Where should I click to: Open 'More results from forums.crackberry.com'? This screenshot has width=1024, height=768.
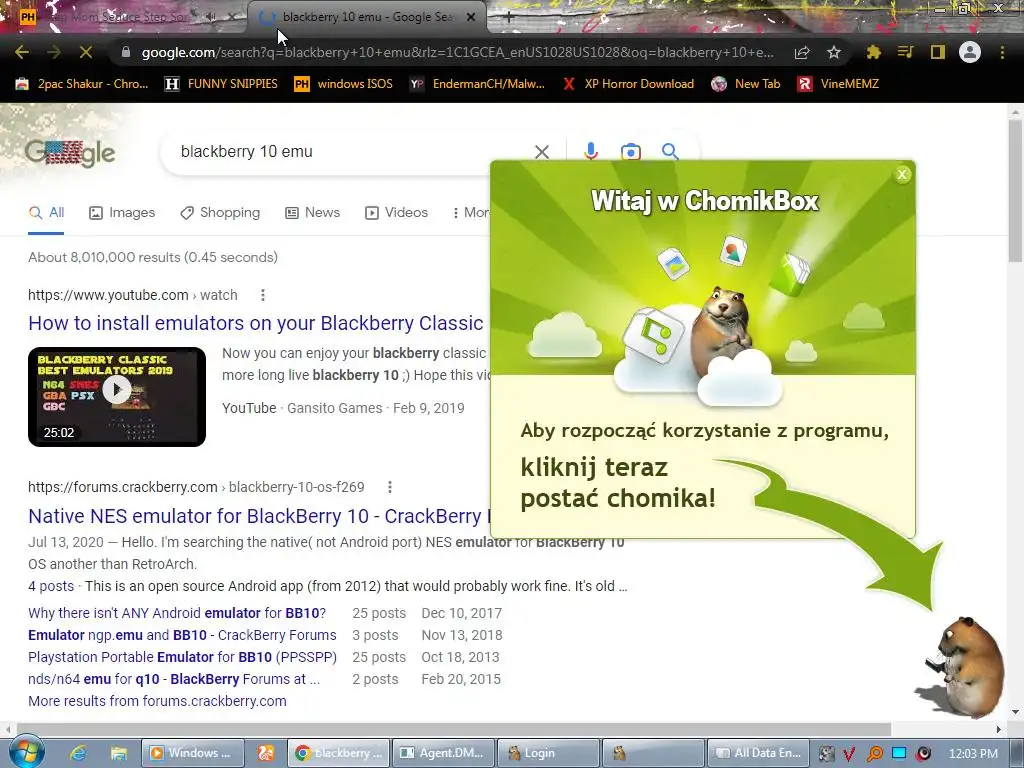click(x=157, y=701)
